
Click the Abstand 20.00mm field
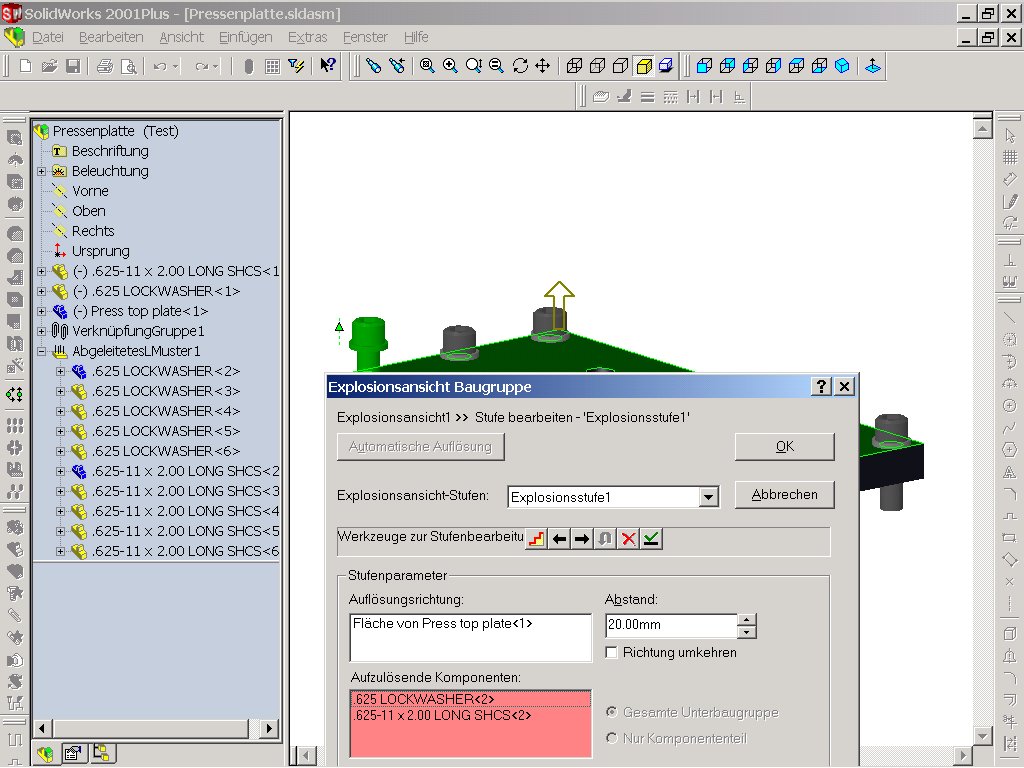pyautogui.click(x=671, y=626)
